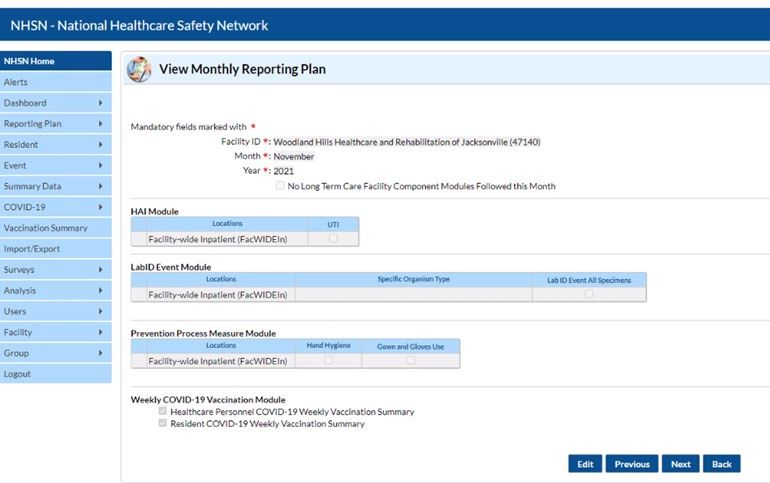Image resolution: width=770 pixels, height=483 pixels.
Task: Click the empty Specific Organism Type cell
Action: pyautogui.click(x=413, y=295)
